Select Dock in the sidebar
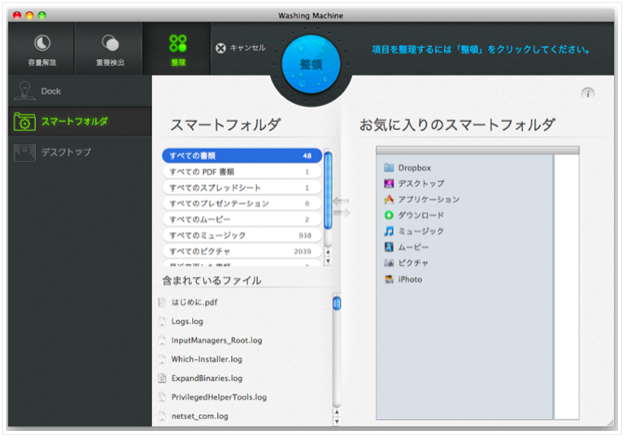Viewport: 626px width, 440px height. point(80,91)
